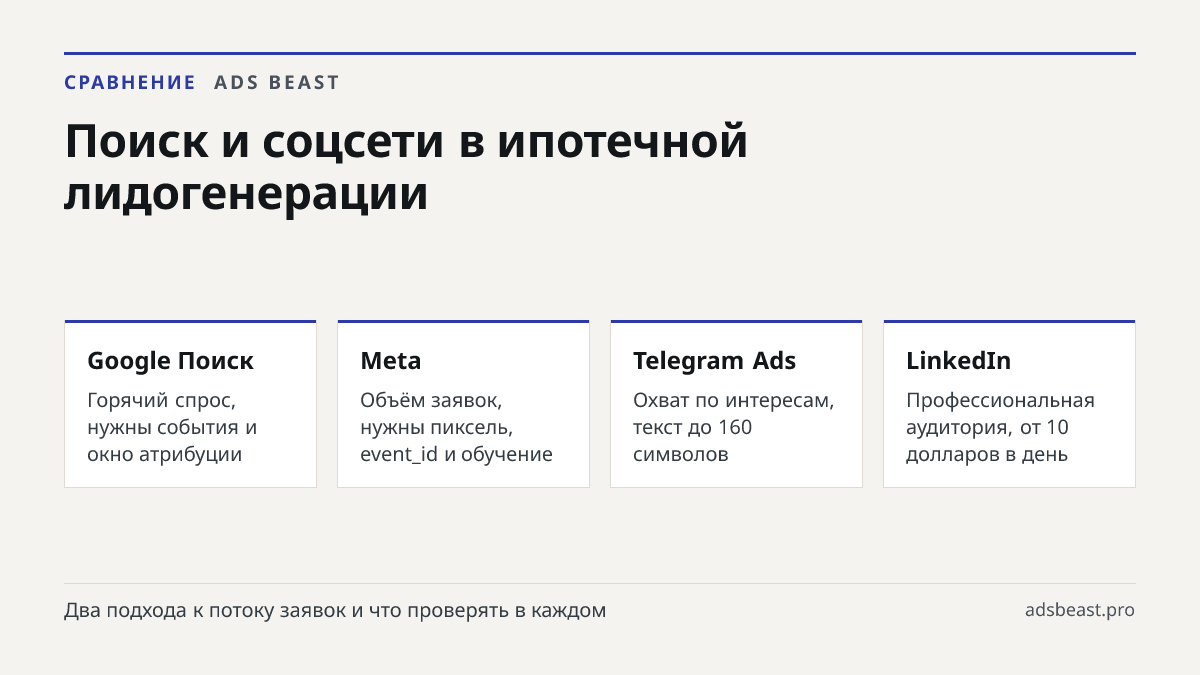The width and height of the screenshot is (1200, 675).
Task: Click the "Telegram Ads" card title
Action: [714, 361]
